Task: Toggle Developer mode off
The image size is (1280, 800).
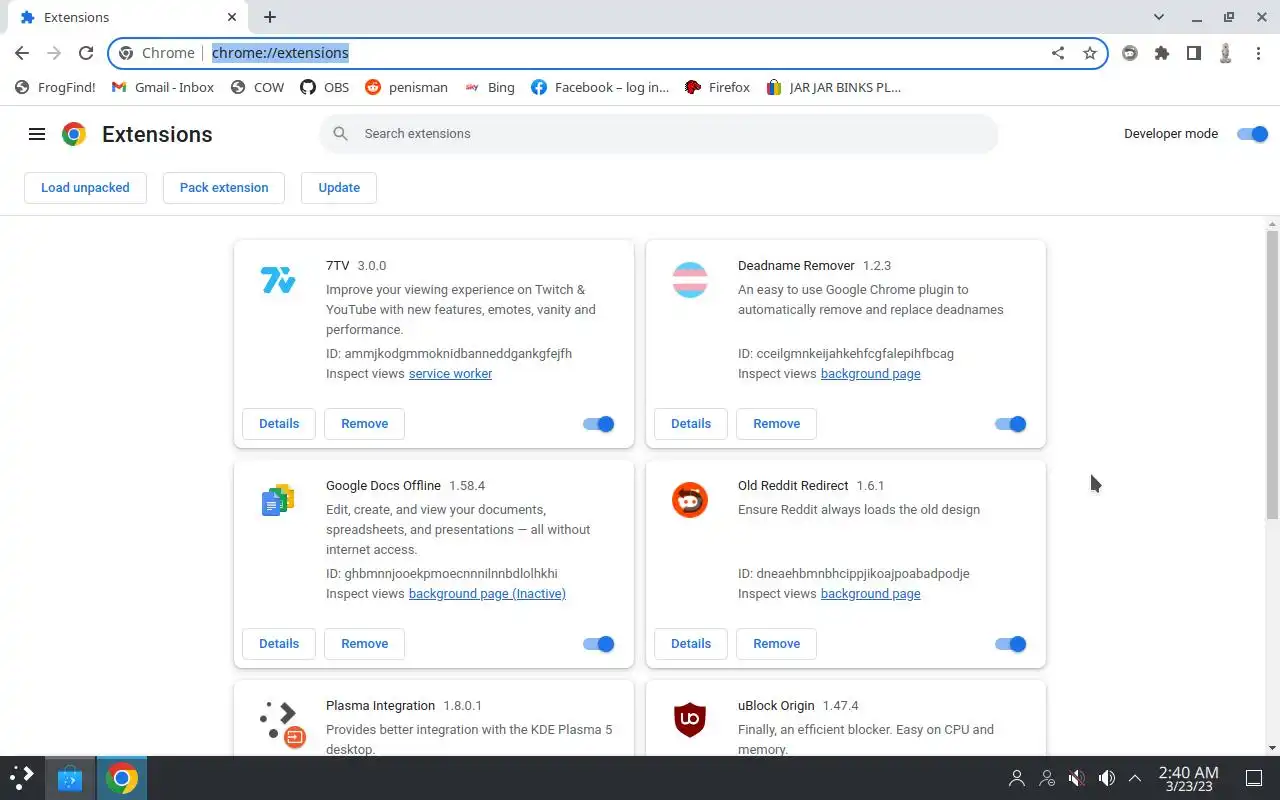Action: click(x=1253, y=134)
